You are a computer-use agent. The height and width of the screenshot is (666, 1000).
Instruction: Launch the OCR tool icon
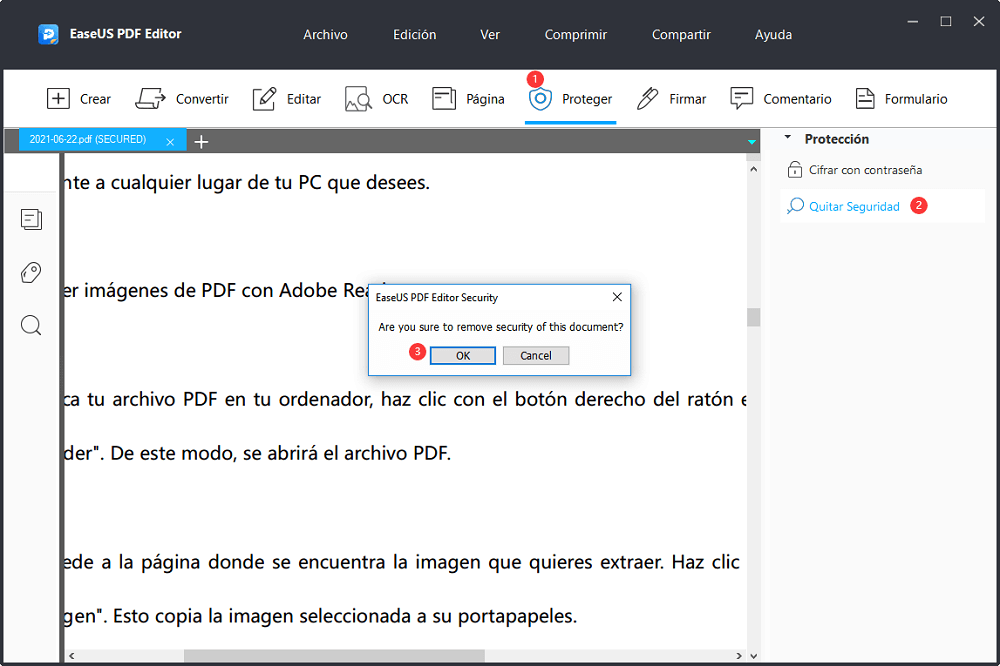pos(358,99)
